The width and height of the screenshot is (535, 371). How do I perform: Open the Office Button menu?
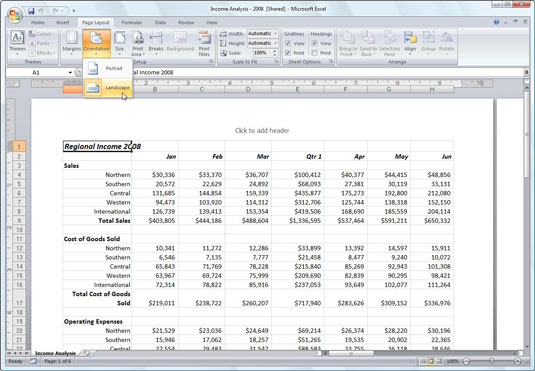coord(15,15)
